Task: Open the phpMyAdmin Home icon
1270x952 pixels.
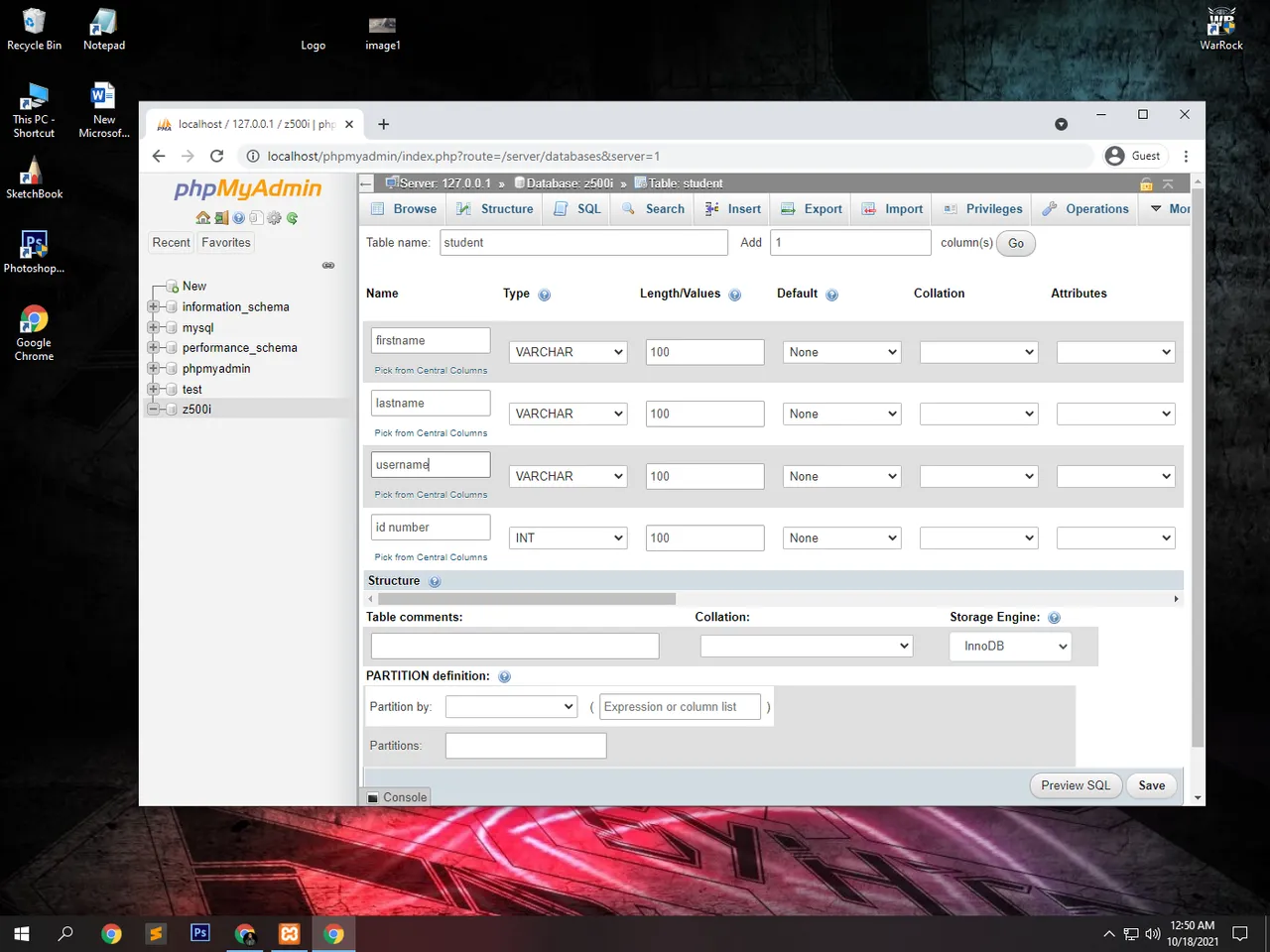Action: click(x=202, y=218)
